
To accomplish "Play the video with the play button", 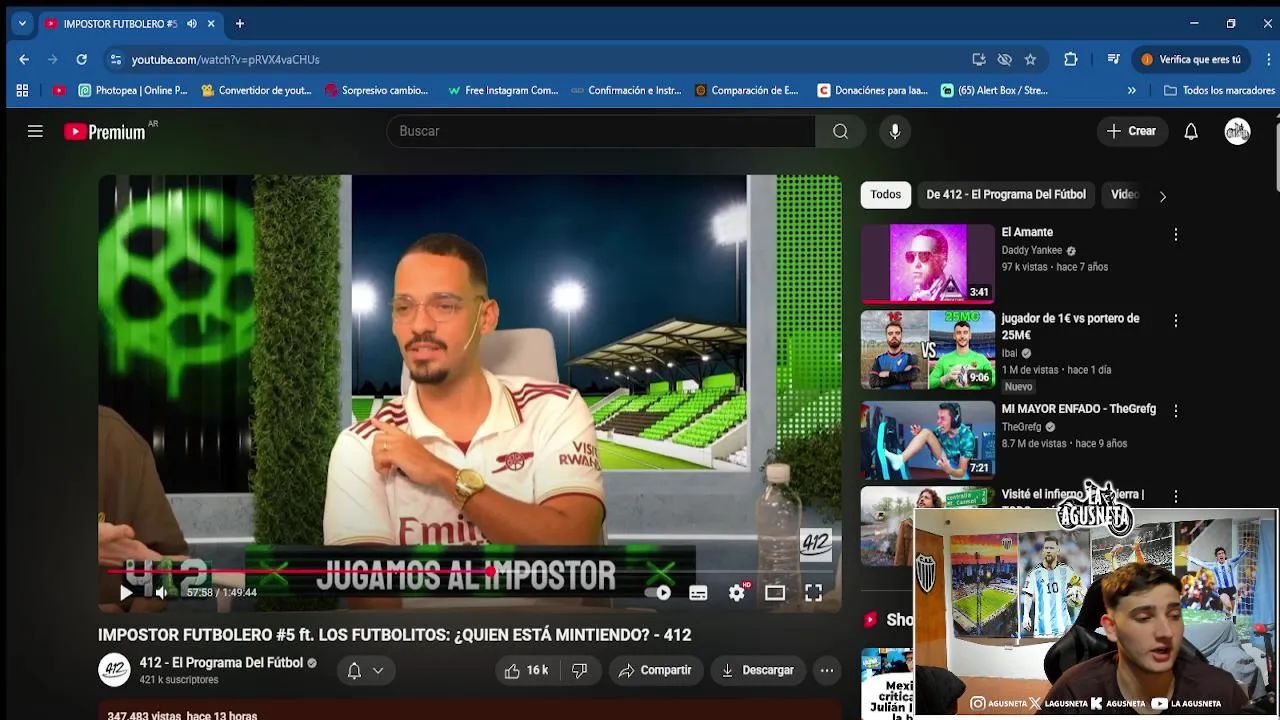I will [126, 593].
